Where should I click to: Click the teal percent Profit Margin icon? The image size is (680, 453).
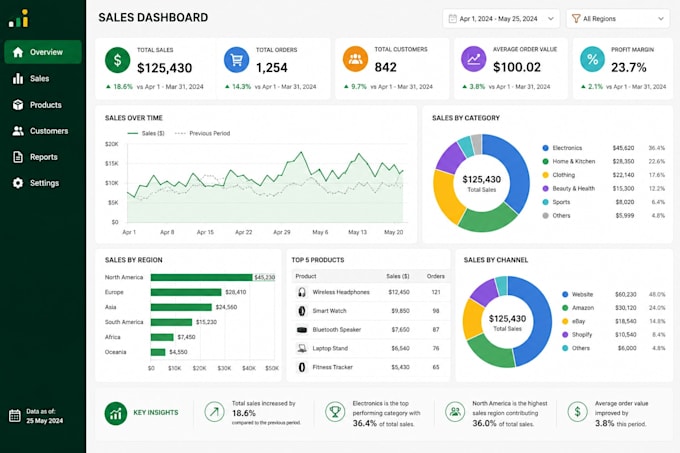(x=592, y=59)
